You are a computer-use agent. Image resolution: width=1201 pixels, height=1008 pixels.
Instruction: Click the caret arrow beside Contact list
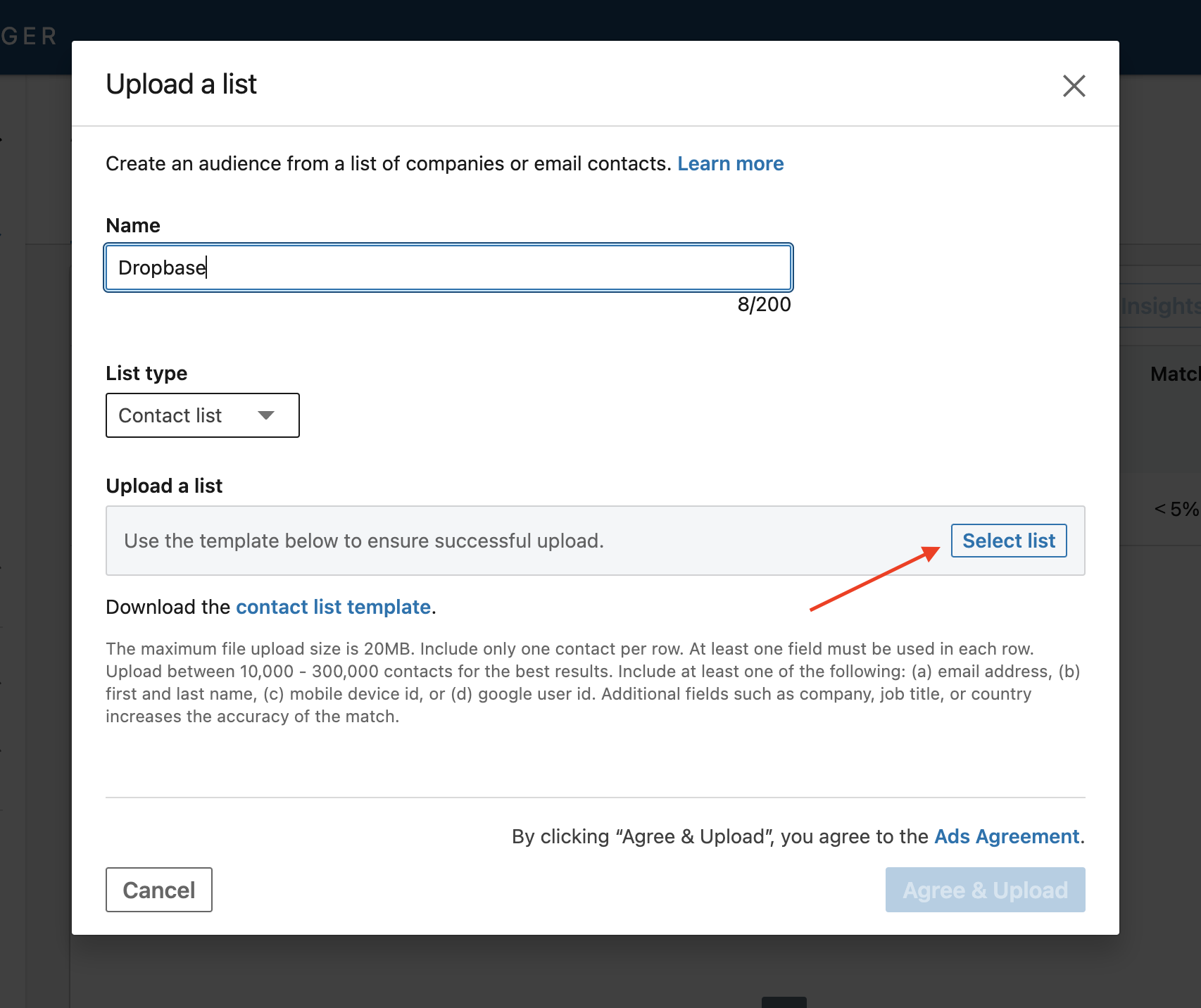(265, 415)
